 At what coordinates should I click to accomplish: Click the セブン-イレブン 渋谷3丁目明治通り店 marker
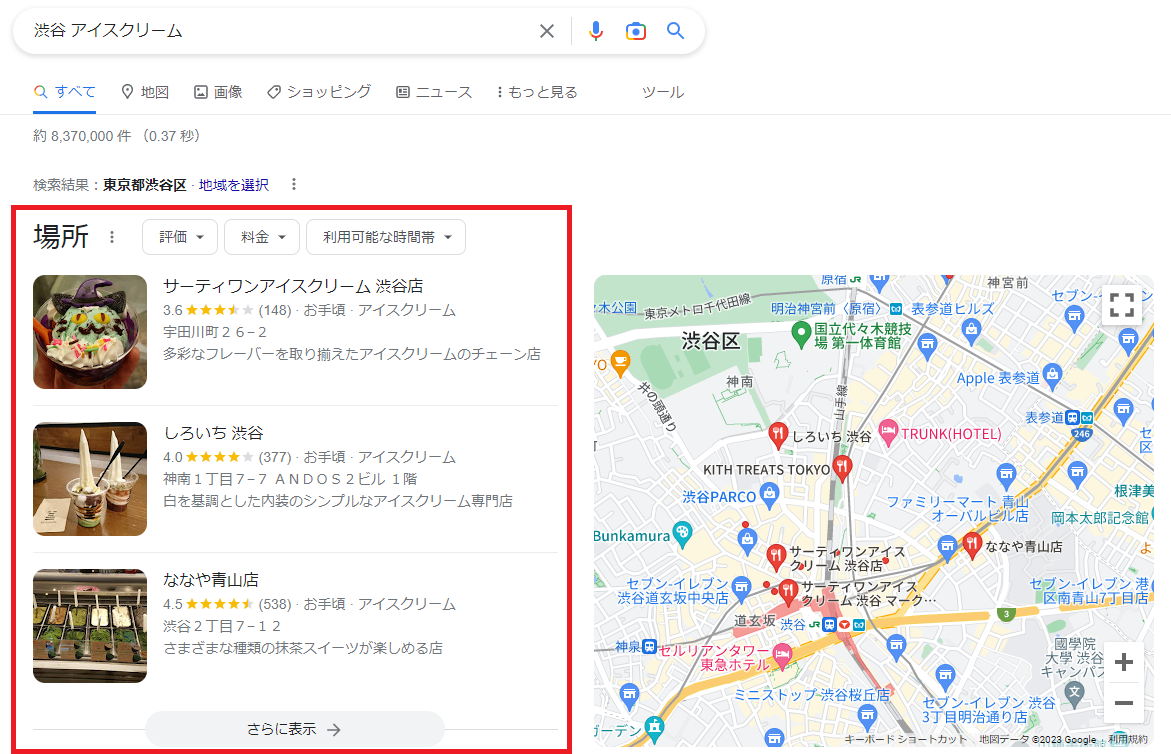[x=945, y=677]
